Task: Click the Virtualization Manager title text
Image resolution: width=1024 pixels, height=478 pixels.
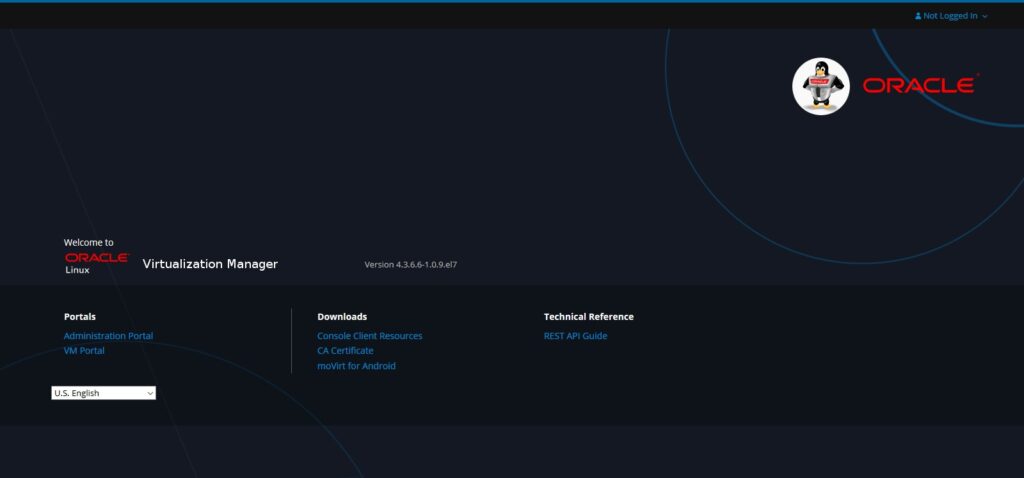Action: 210,264
